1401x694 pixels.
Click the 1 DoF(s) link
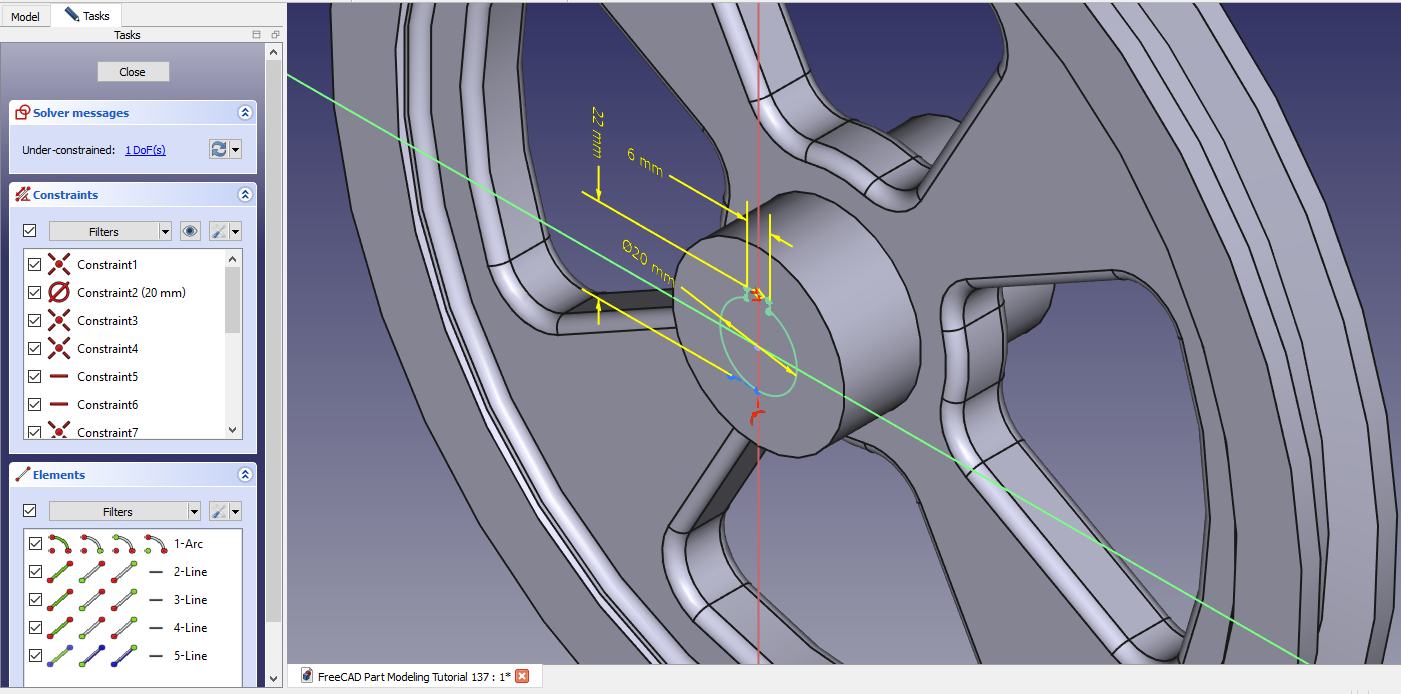tap(145, 150)
